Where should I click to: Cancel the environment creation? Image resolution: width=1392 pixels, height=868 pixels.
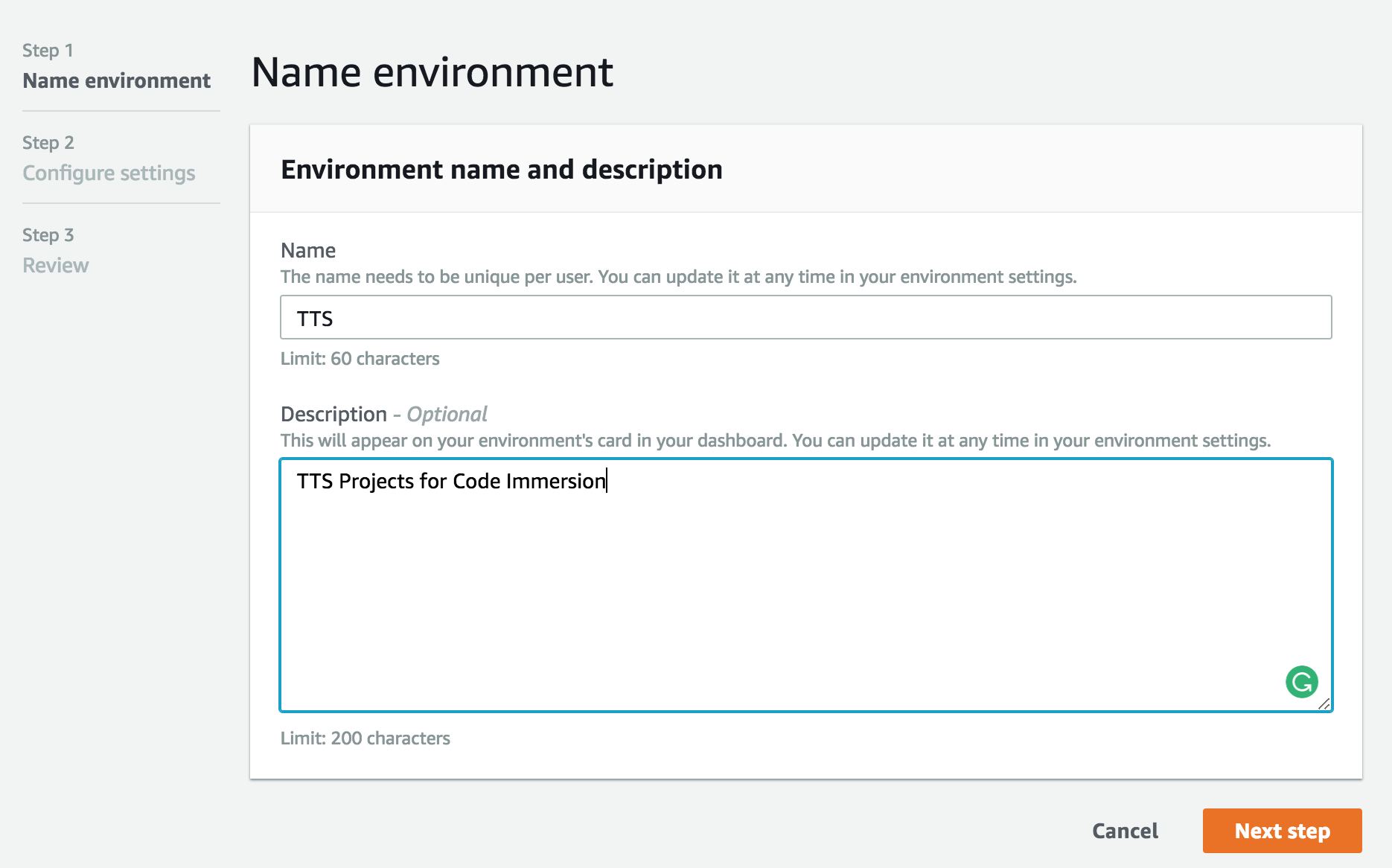pos(1125,831)
